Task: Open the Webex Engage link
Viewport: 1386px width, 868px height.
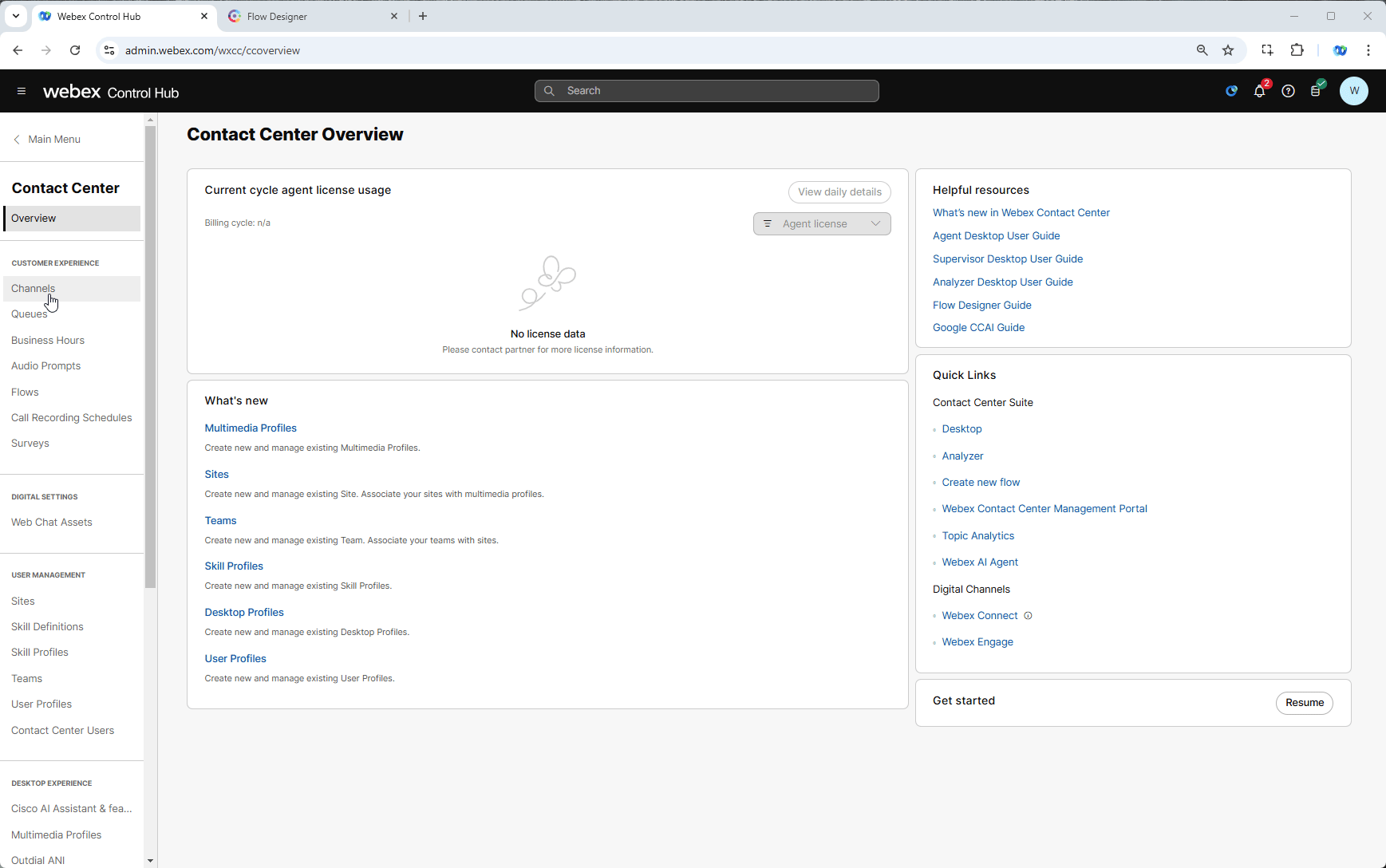Action: [977, 642]
